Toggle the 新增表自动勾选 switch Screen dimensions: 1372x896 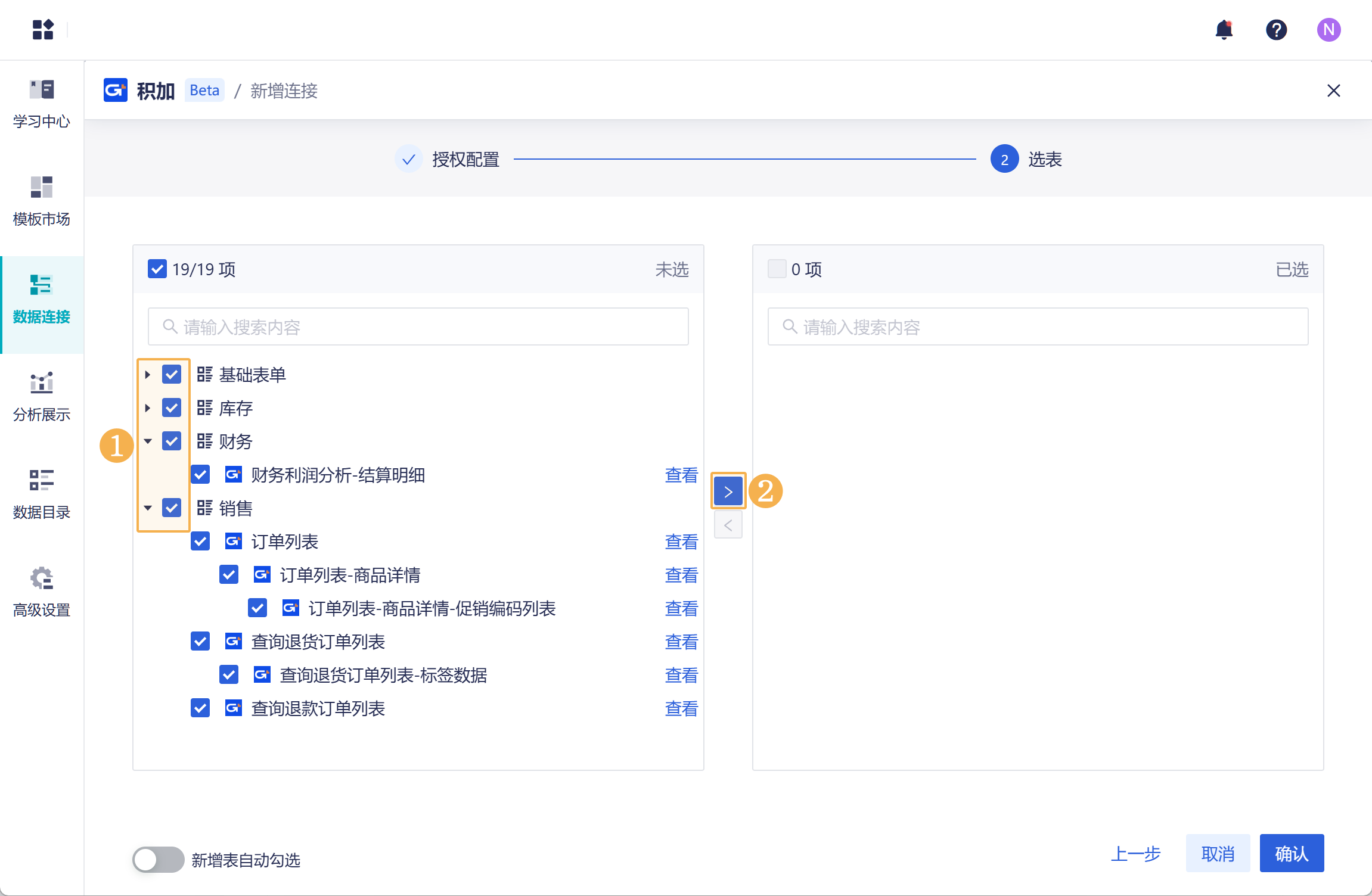pyautogui.click(x=158, y=860)
